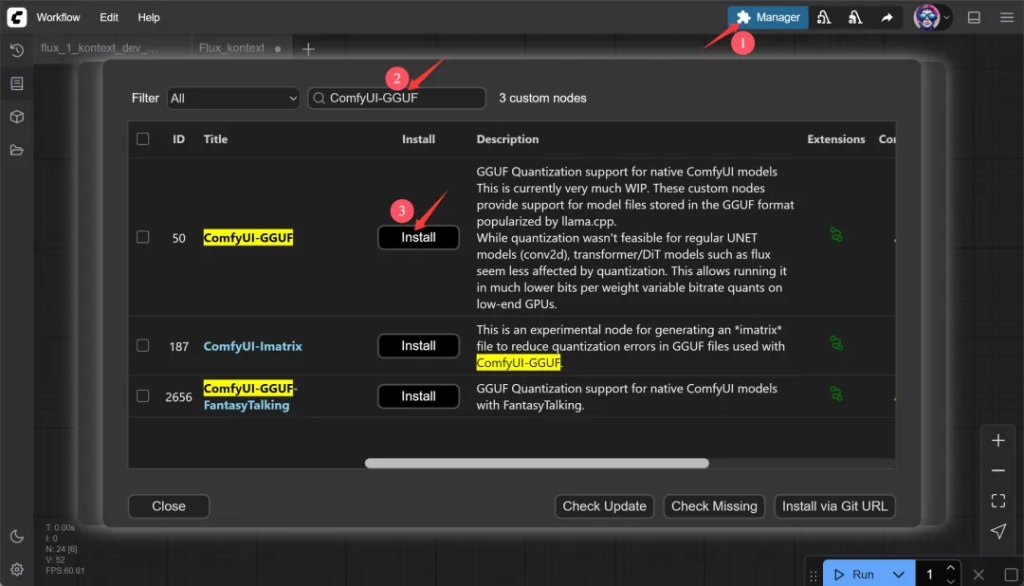The height and width of the screenshot is (586, 1024).
Task: Click the ComfyUI logo icon
Action: click(x=16, y=17)
